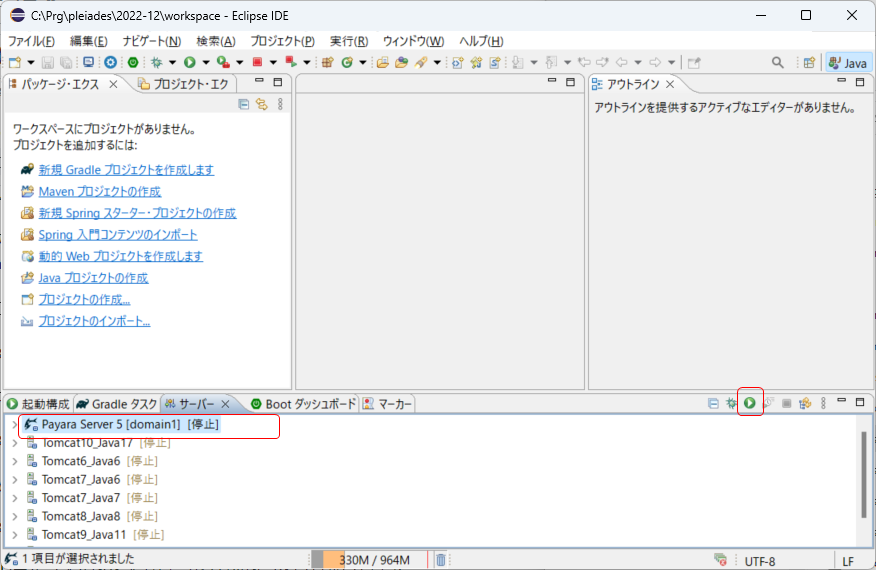
Task: Close the サーバー view tab
Action: (226, 403)
